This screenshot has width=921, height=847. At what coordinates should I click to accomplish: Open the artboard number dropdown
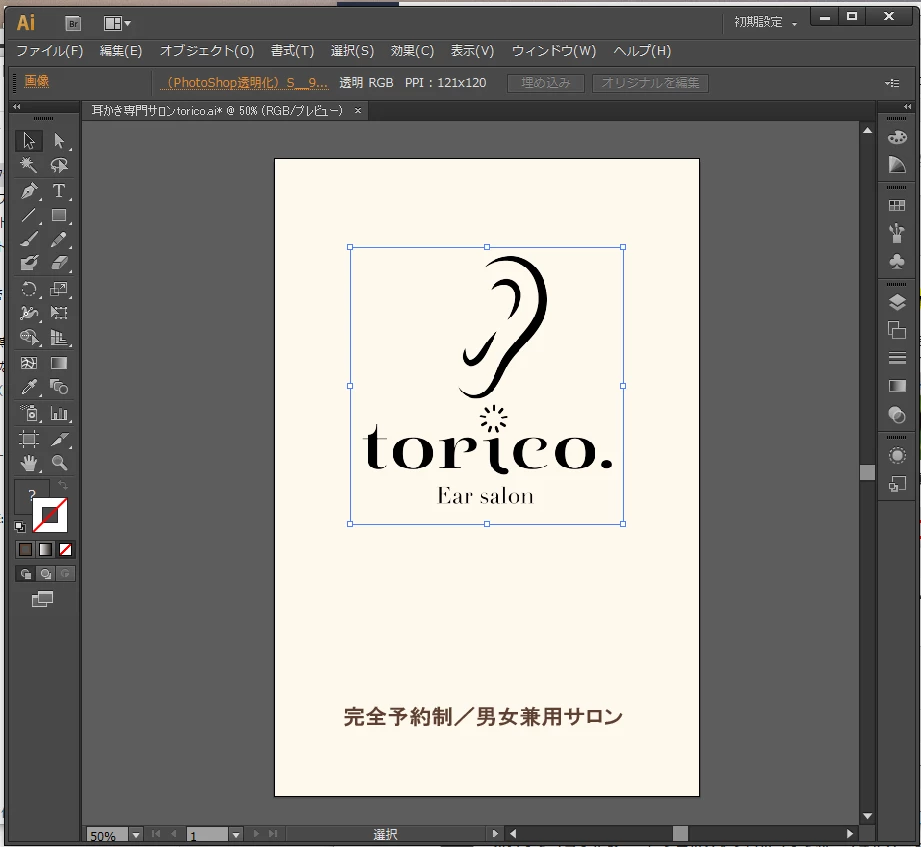[x=236, y=835]
